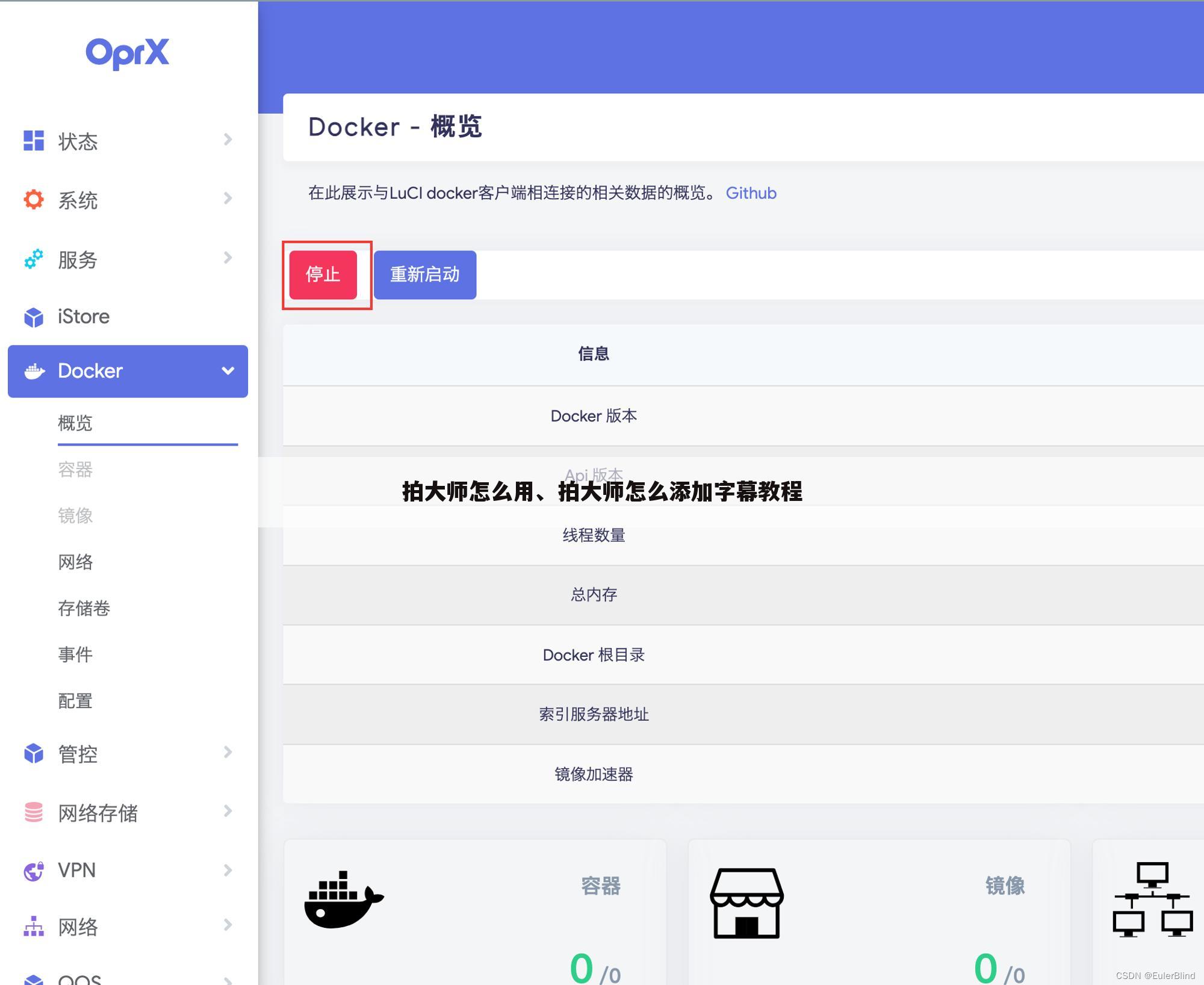Open the 事件 submenu under Docker
The height and width of the screenshot is (985, 1204).
tap(75, 654)
